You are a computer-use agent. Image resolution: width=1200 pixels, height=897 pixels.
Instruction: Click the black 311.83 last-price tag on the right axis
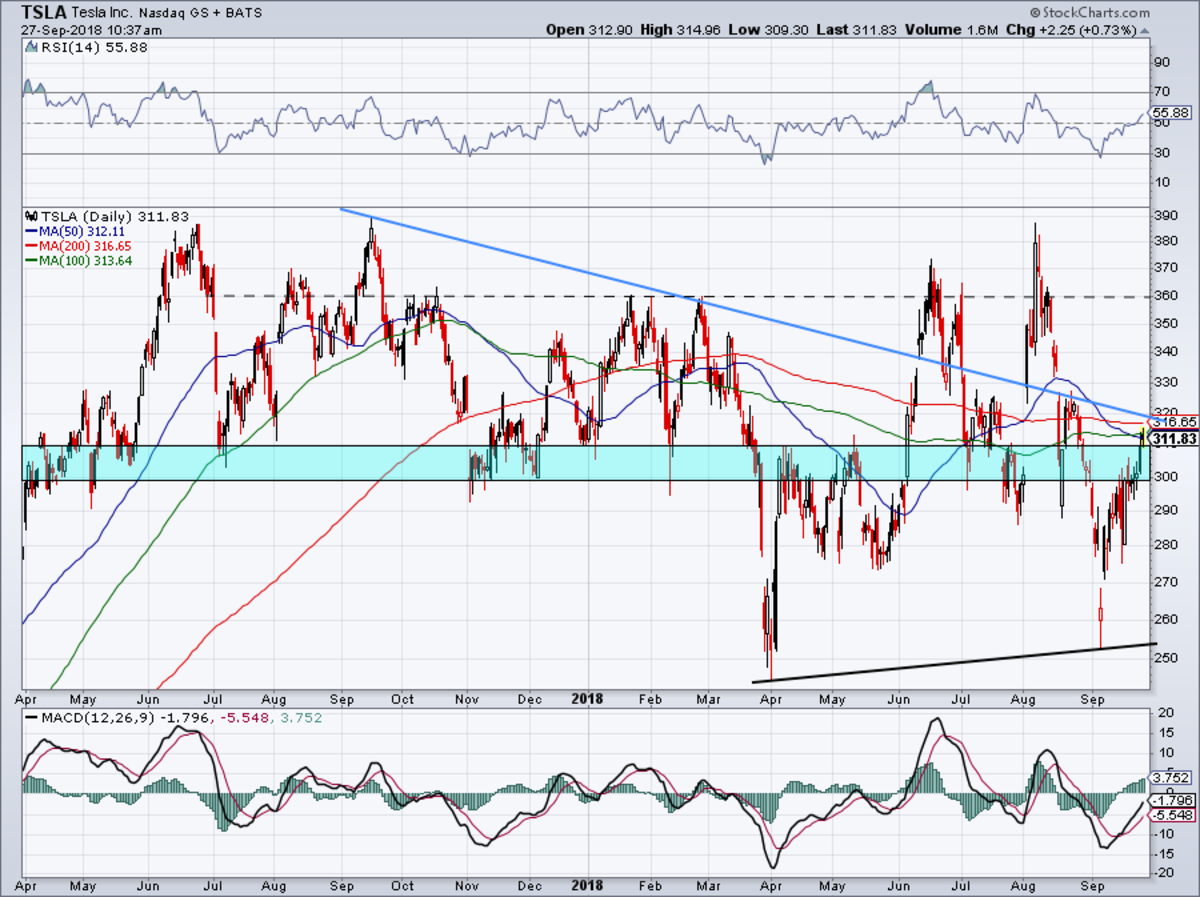click(1173, 438)
